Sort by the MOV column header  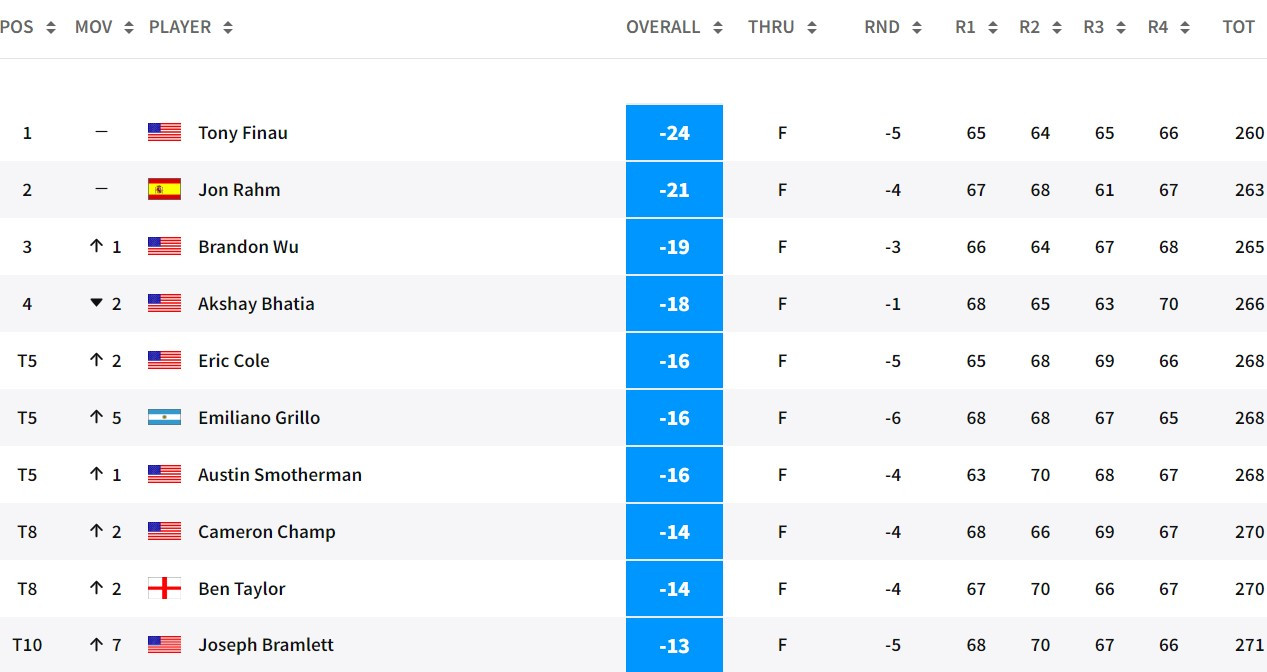click(104, 27)
